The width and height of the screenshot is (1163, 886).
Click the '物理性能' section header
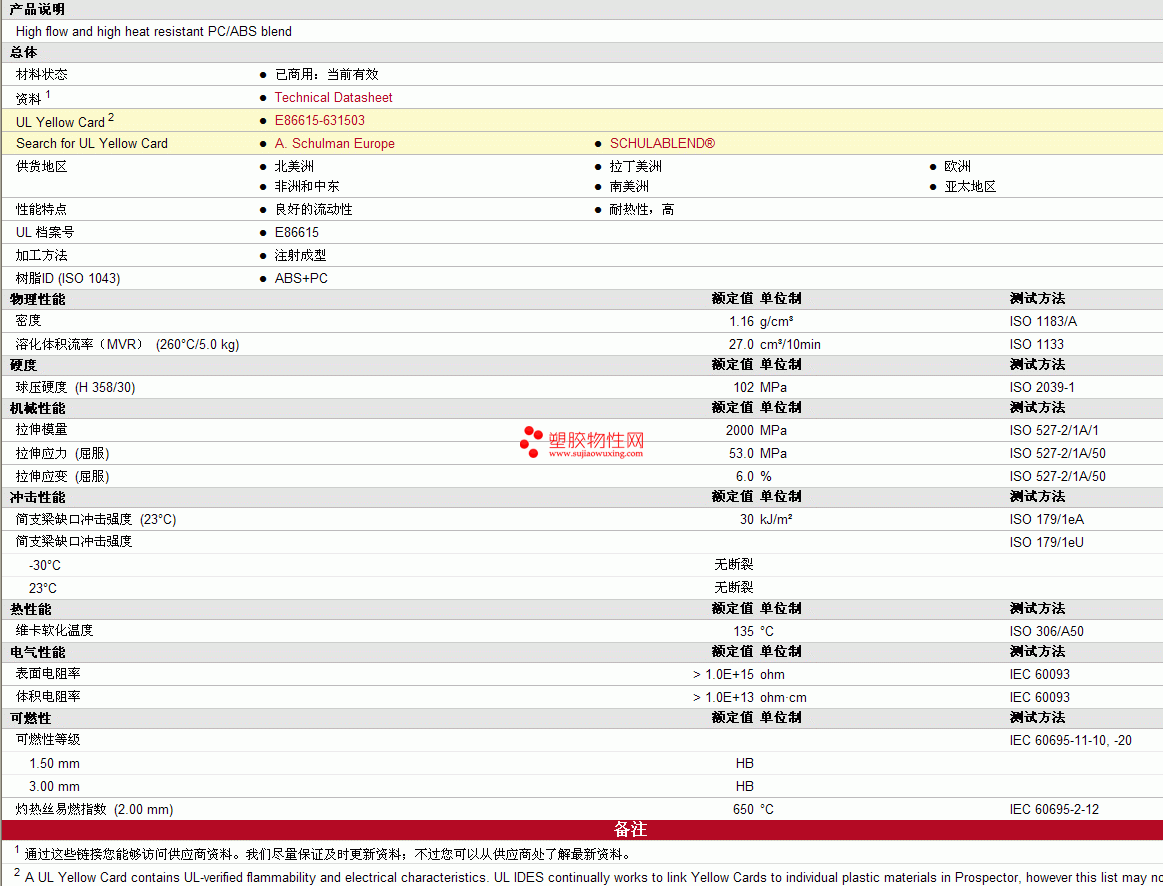click(38, 299)
